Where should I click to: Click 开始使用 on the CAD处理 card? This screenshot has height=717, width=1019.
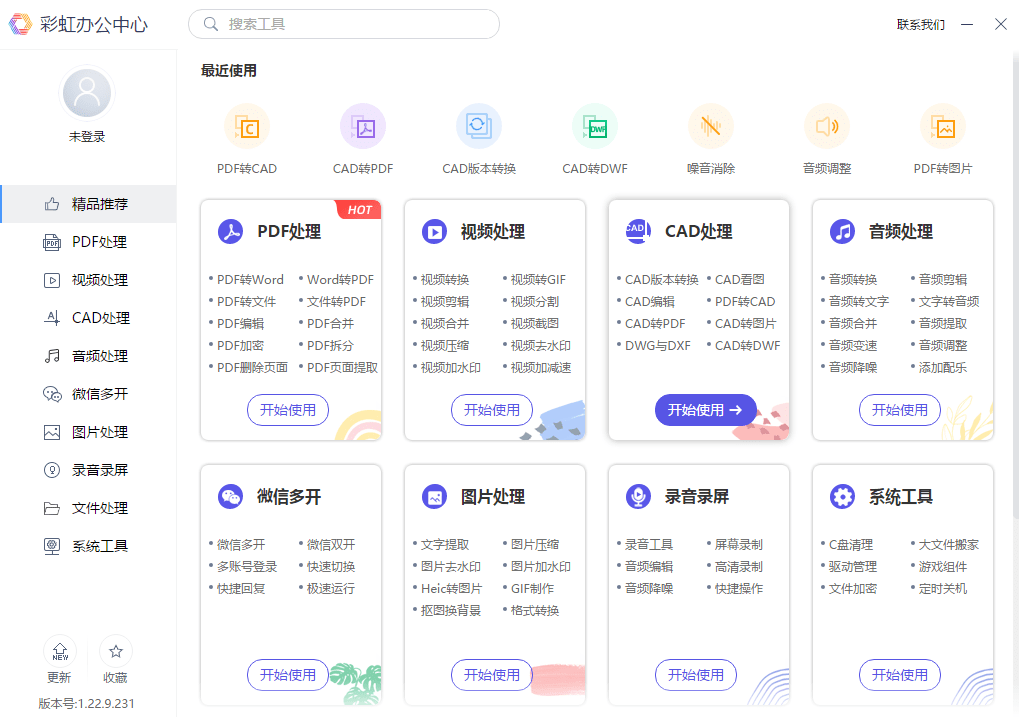705,410
